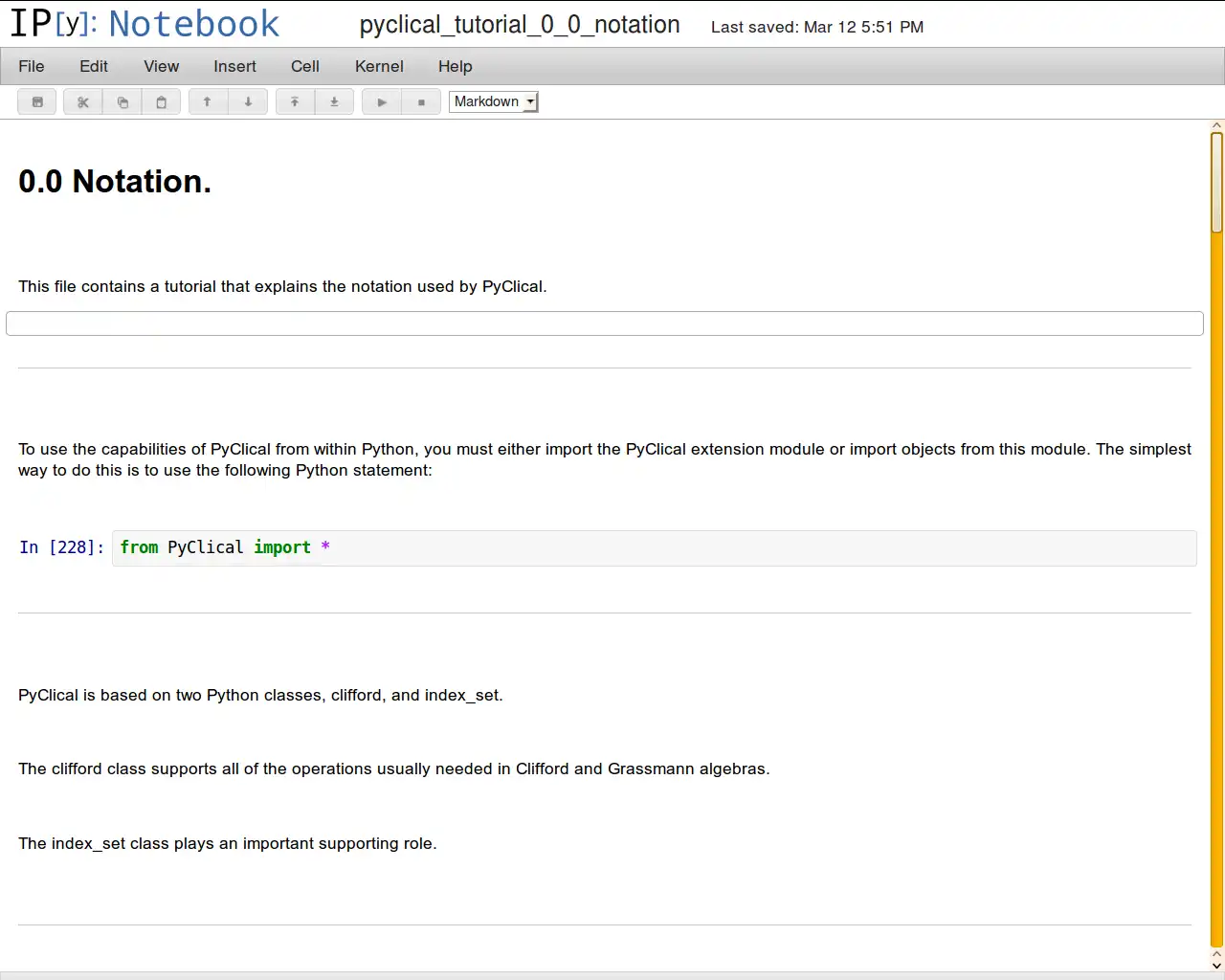
Task: Click the Insert cell below icon
Action: click(x=334, y=101)
